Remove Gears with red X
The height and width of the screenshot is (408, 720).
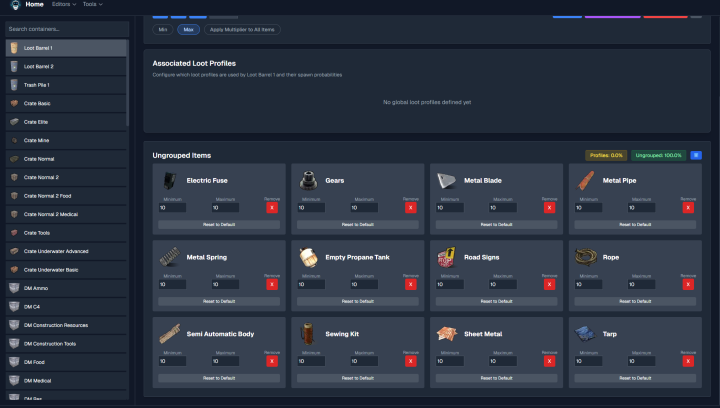pos(411,208)
